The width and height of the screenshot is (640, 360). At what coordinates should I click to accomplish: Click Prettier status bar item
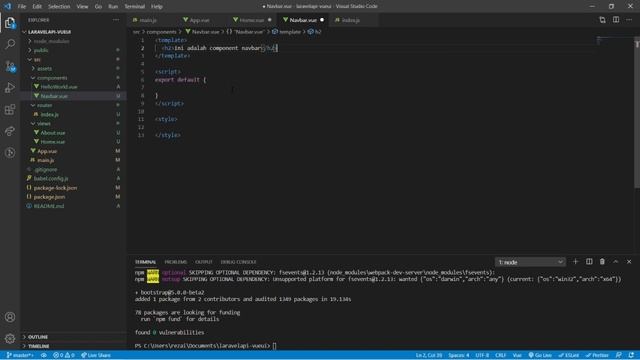[597, 355]
